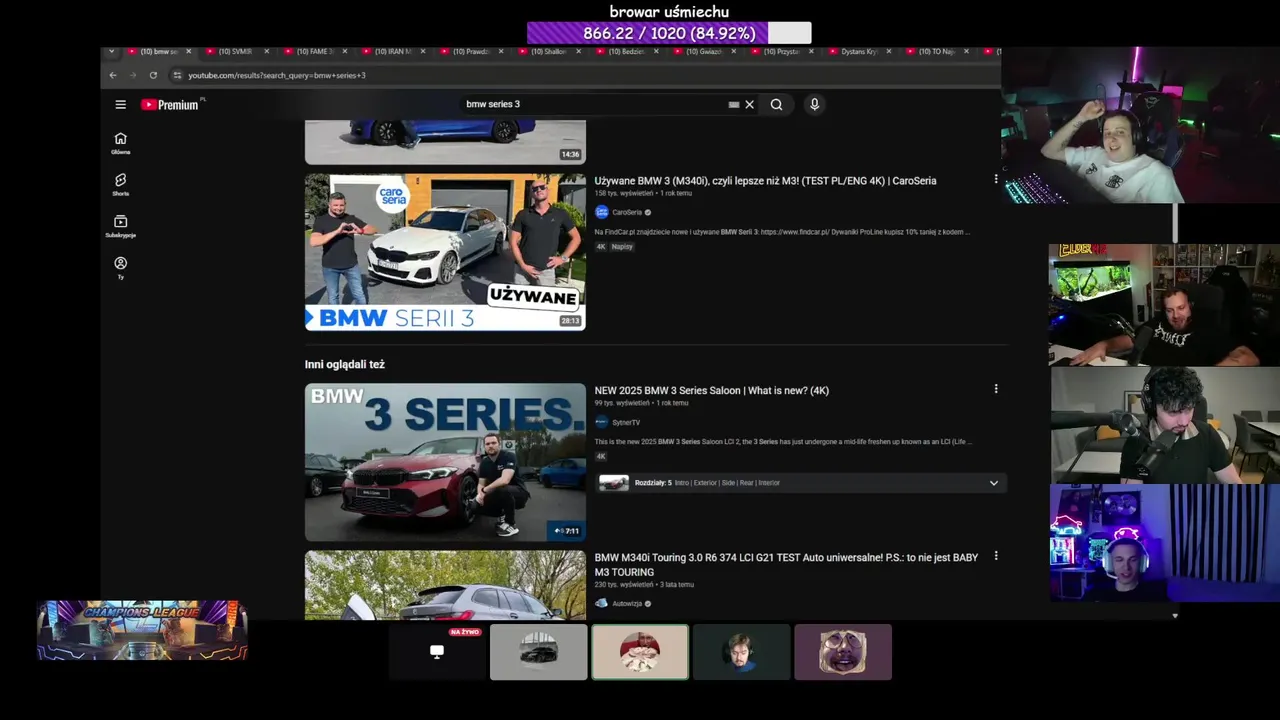Screen dimensions: 1280x720
Task: Expand the Rozdziały chapters chevron
Action: 993,483
